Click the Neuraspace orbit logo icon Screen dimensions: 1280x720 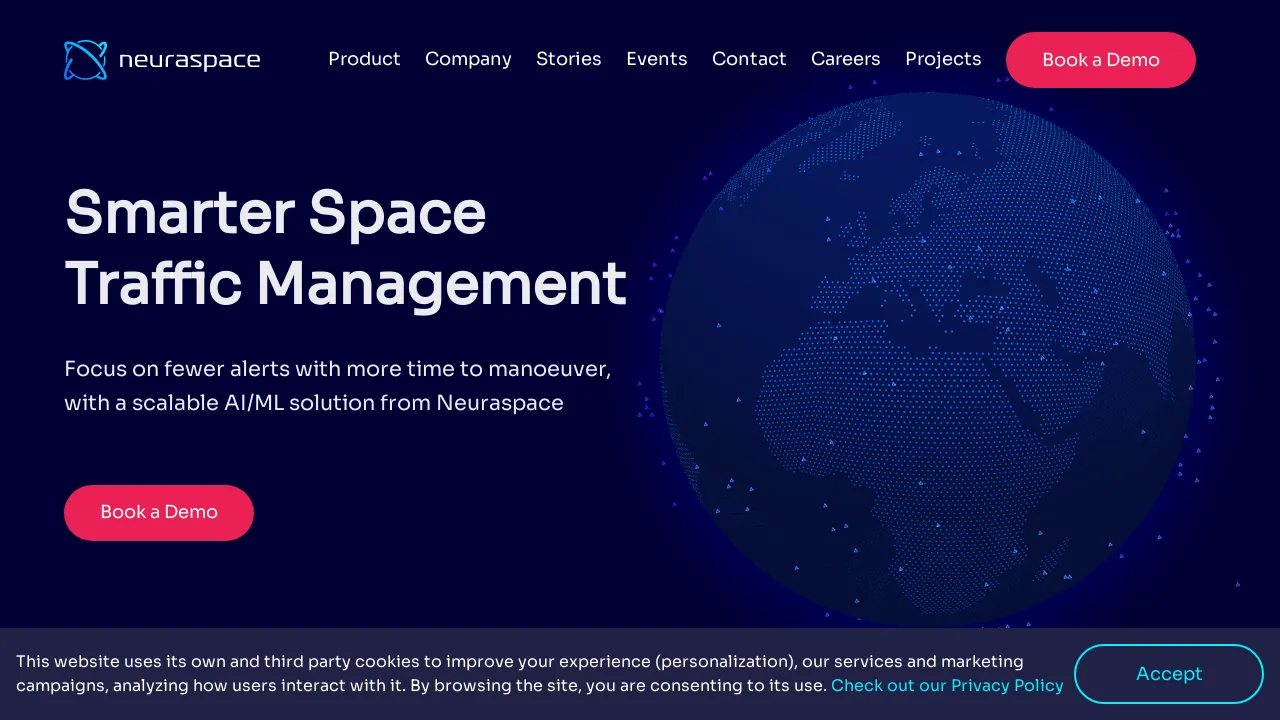(85, 60)
